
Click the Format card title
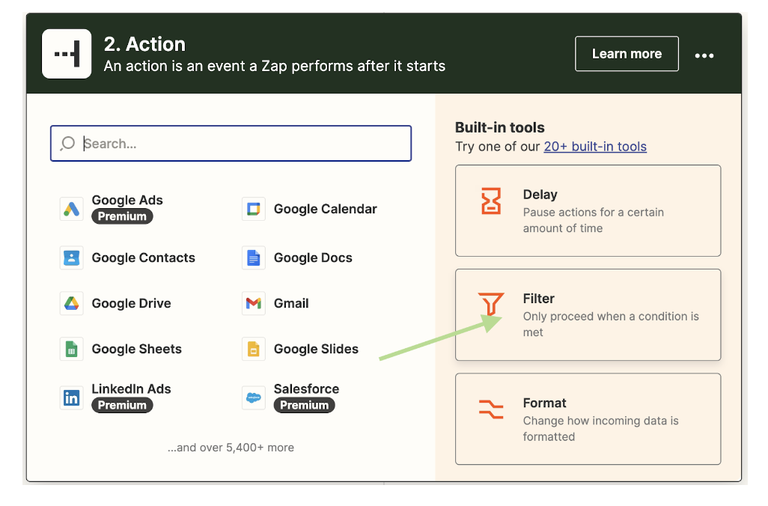544,403
